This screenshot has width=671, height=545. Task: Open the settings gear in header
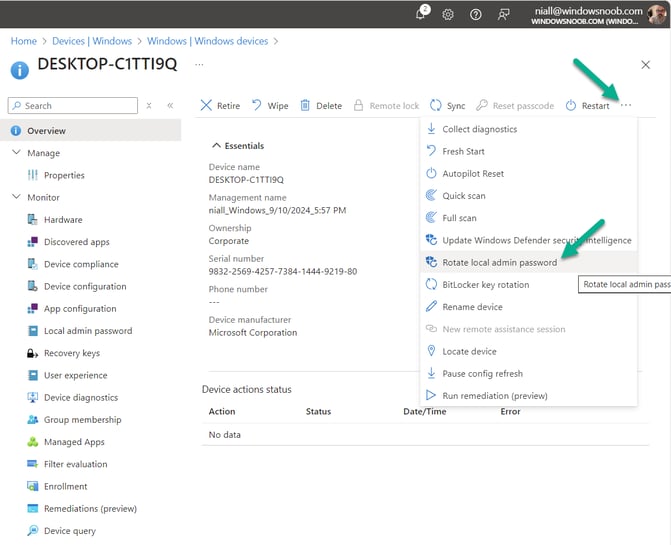tap(448, 15)
